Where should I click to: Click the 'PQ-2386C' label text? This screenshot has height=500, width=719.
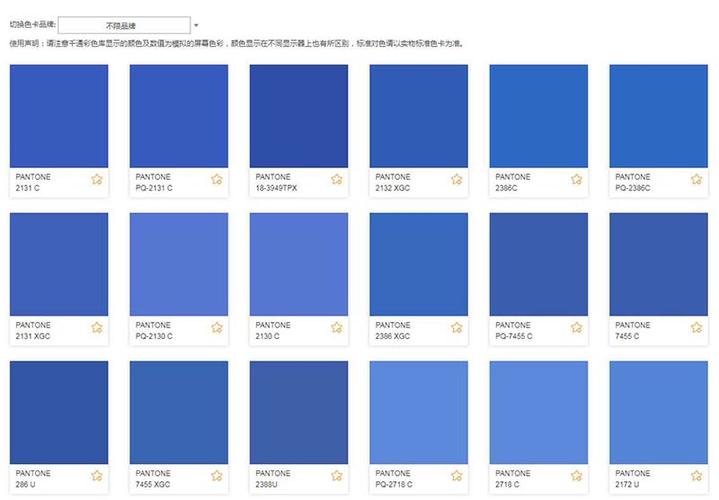633,188
